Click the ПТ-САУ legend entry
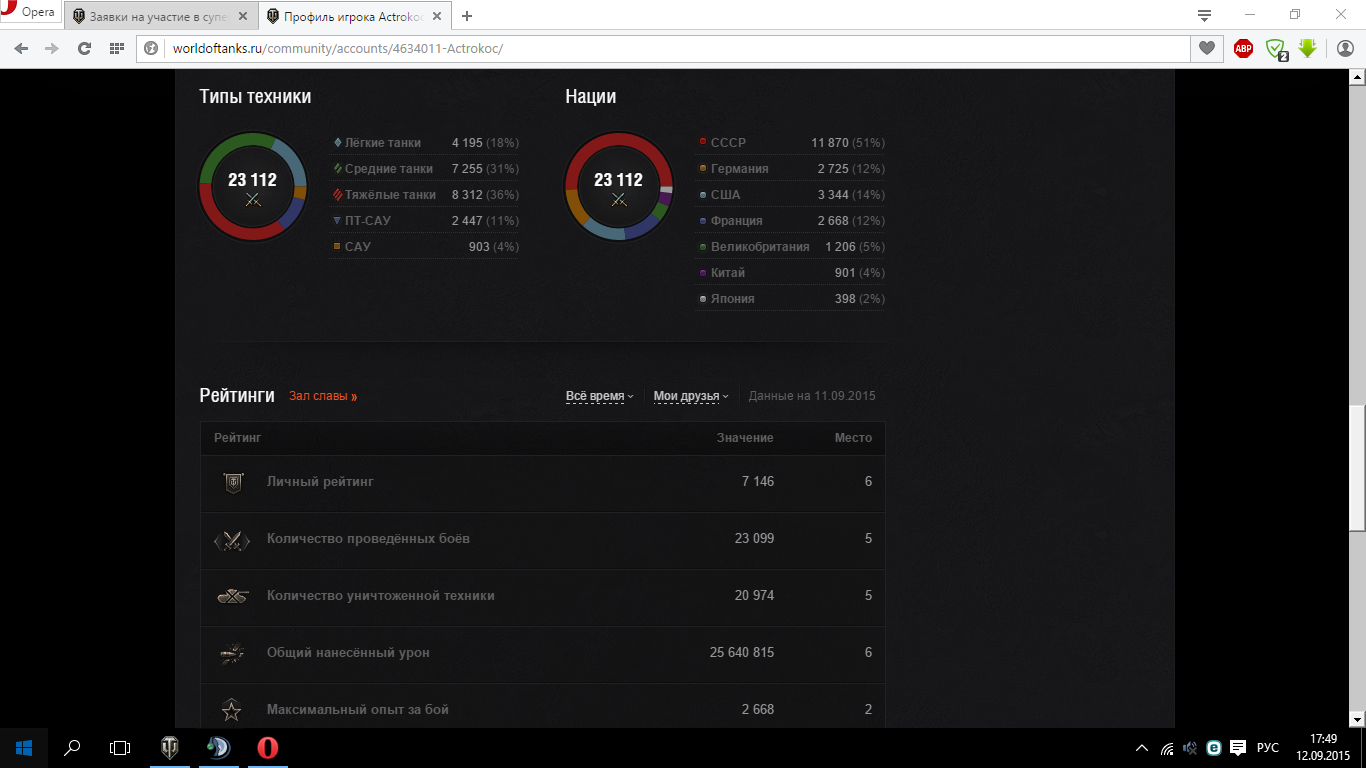 [425, 221]
